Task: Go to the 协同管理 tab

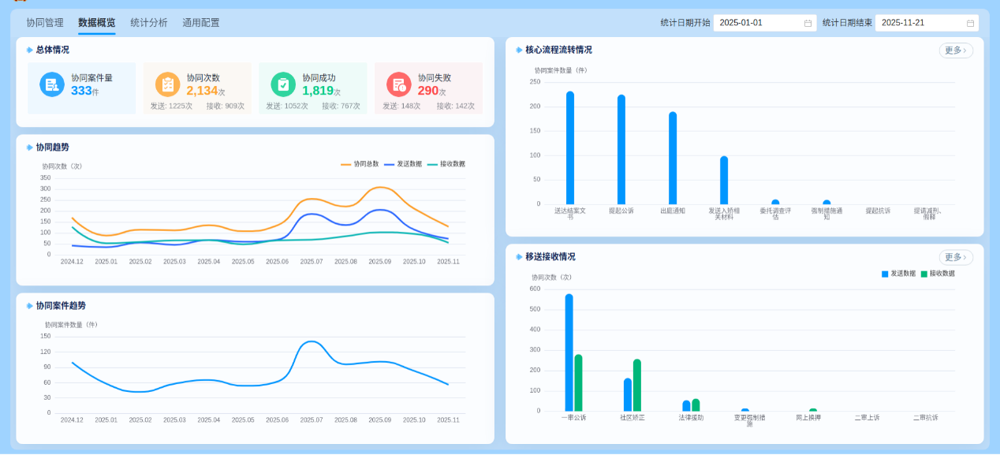Action: (44, 22)
